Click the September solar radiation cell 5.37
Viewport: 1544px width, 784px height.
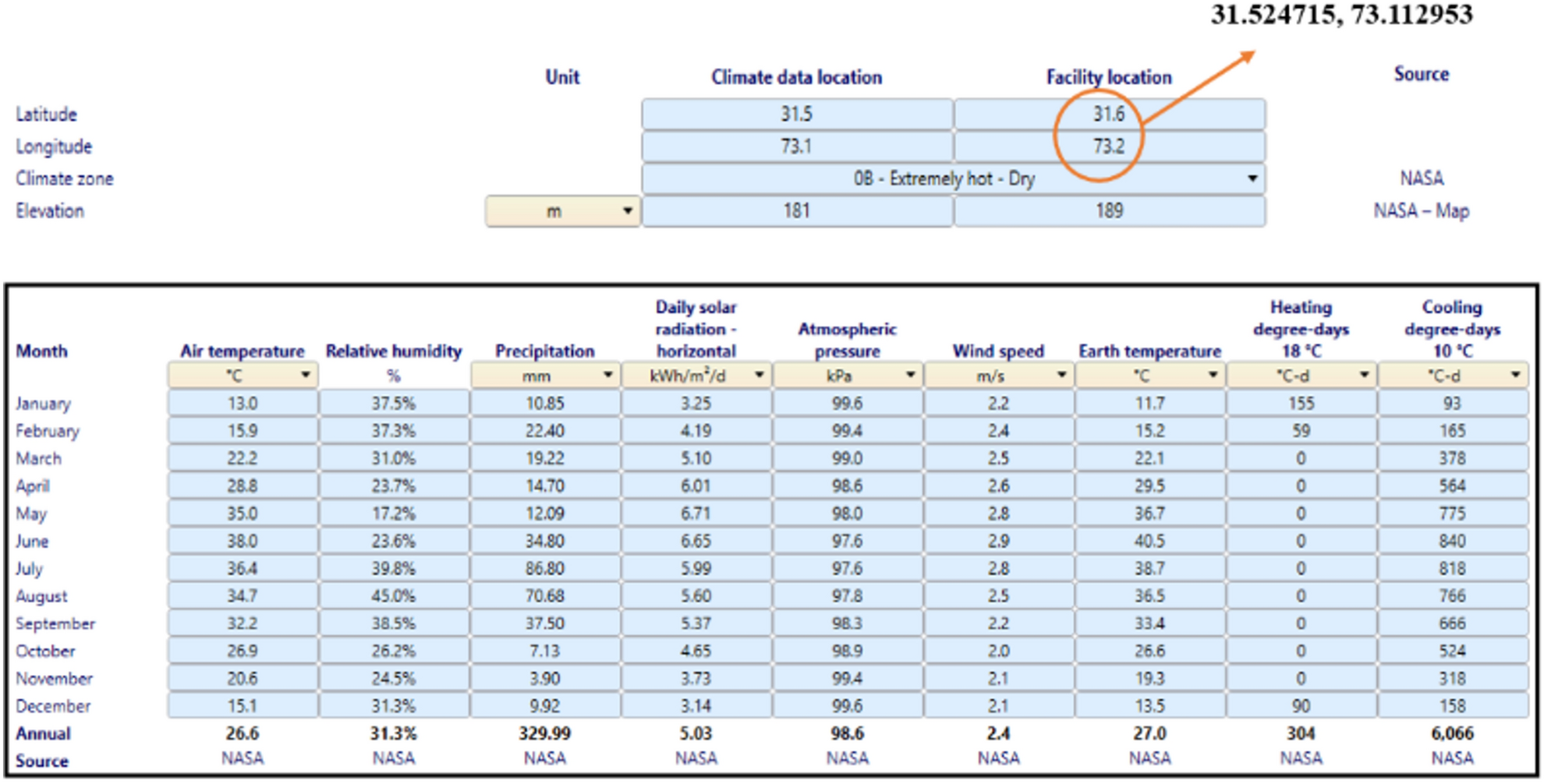[696, 623]
